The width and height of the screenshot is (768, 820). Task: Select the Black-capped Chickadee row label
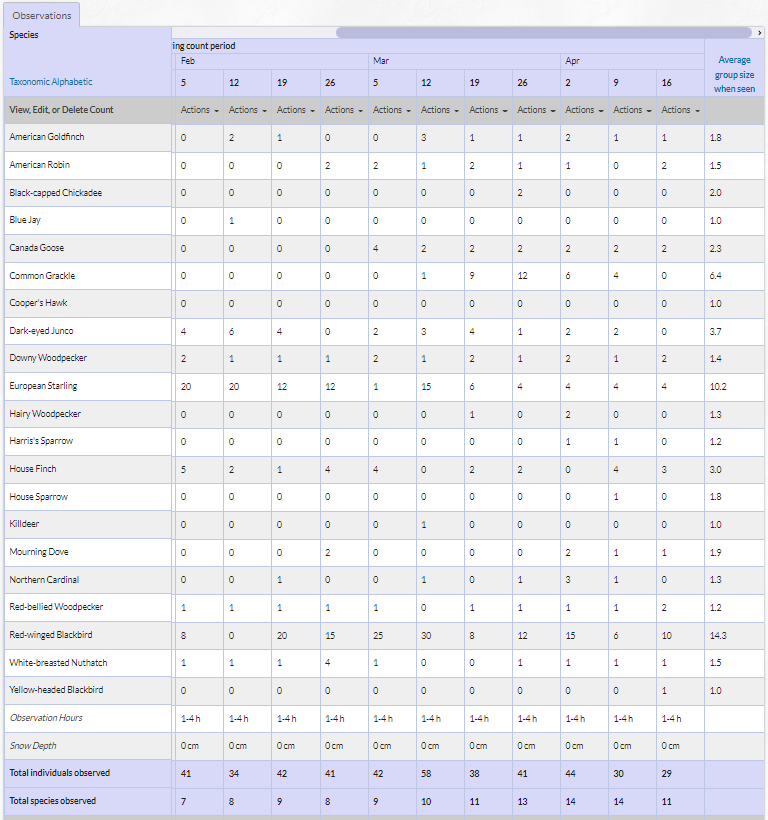coord(55,192)
